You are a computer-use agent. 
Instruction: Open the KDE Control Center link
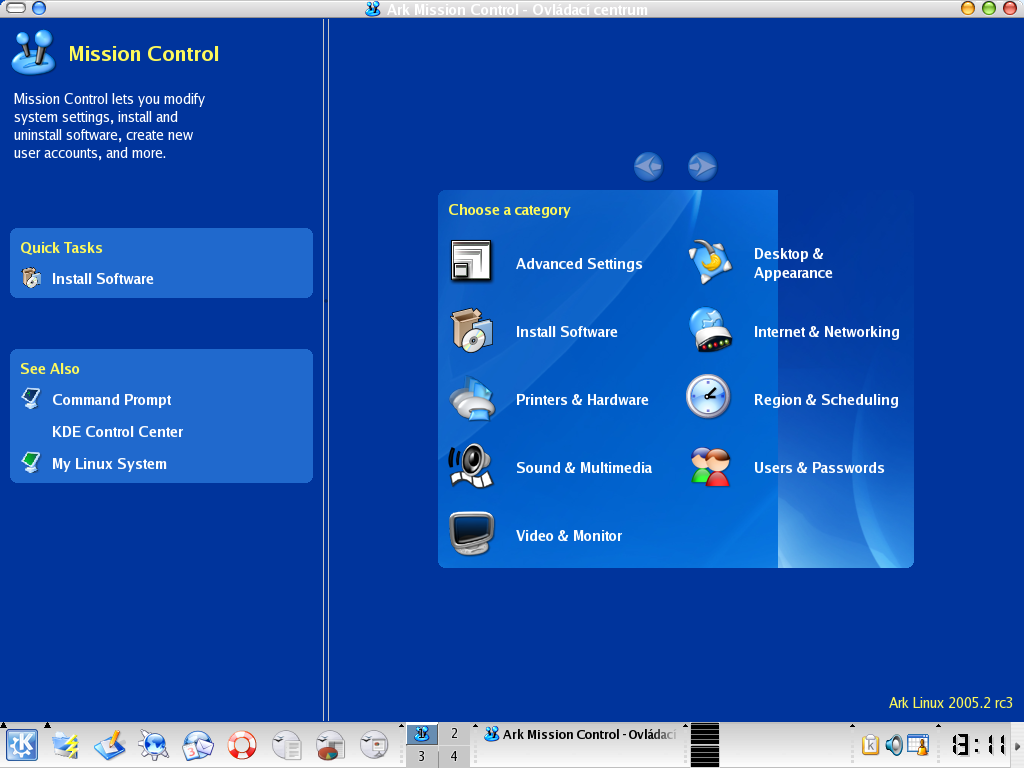pyautogui.click(x=118, y=432)
